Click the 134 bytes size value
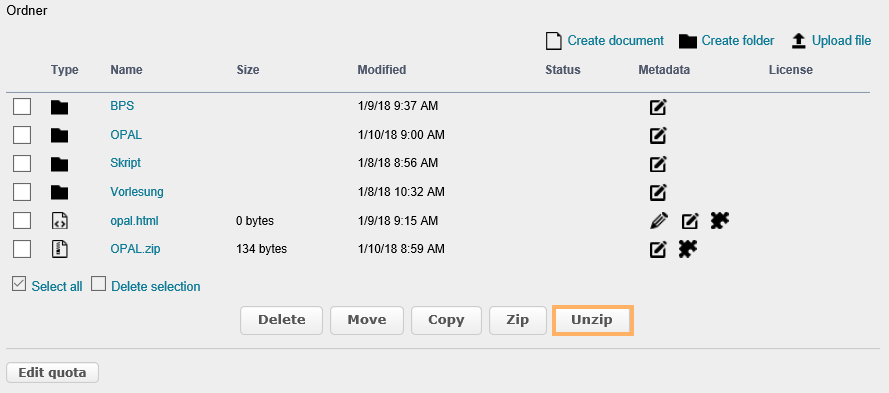 (261, 249)
